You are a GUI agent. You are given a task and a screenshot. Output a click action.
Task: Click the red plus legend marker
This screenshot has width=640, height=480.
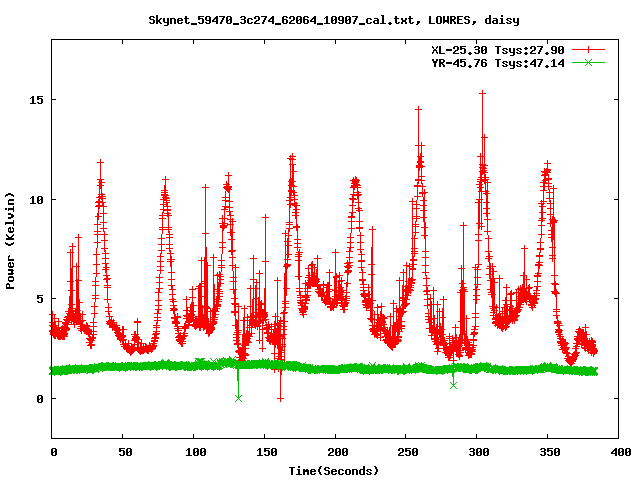point(588,50)
